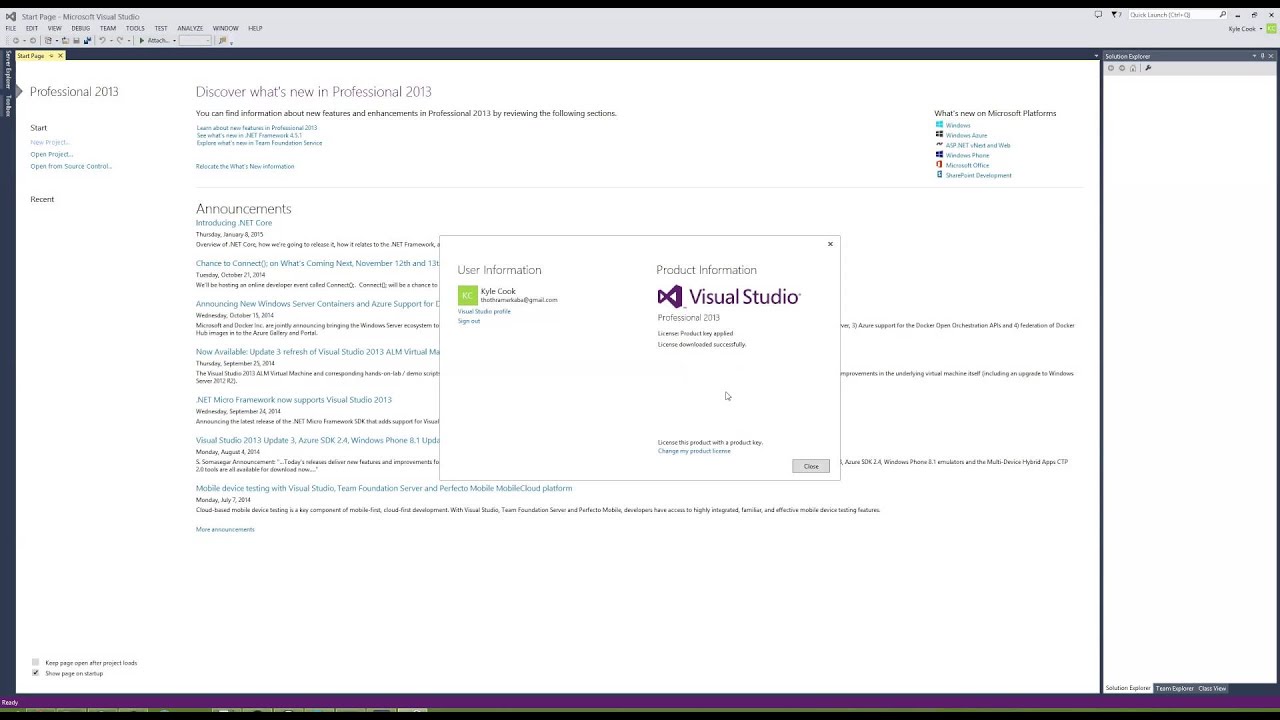Click the Save All toolbar icon
Viewport: 1280px width, 720px height.
point(88,41)
